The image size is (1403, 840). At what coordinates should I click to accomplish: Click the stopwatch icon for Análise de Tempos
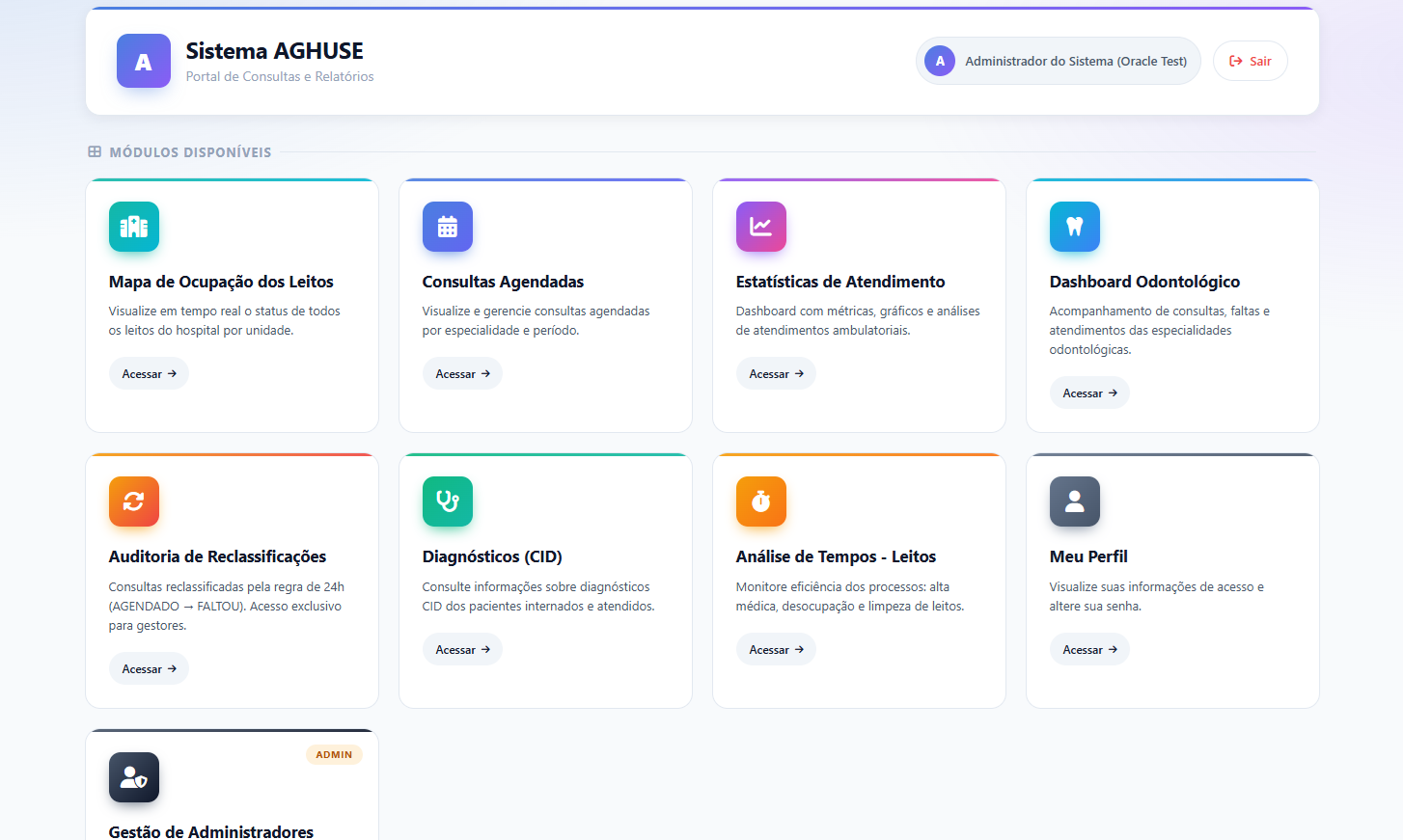[x=761, y=501]
